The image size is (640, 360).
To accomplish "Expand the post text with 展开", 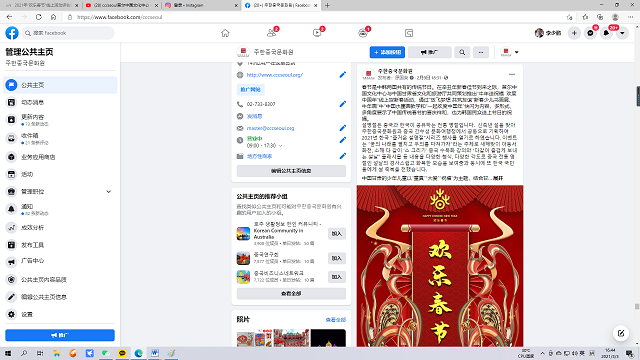I will (498, 178).
